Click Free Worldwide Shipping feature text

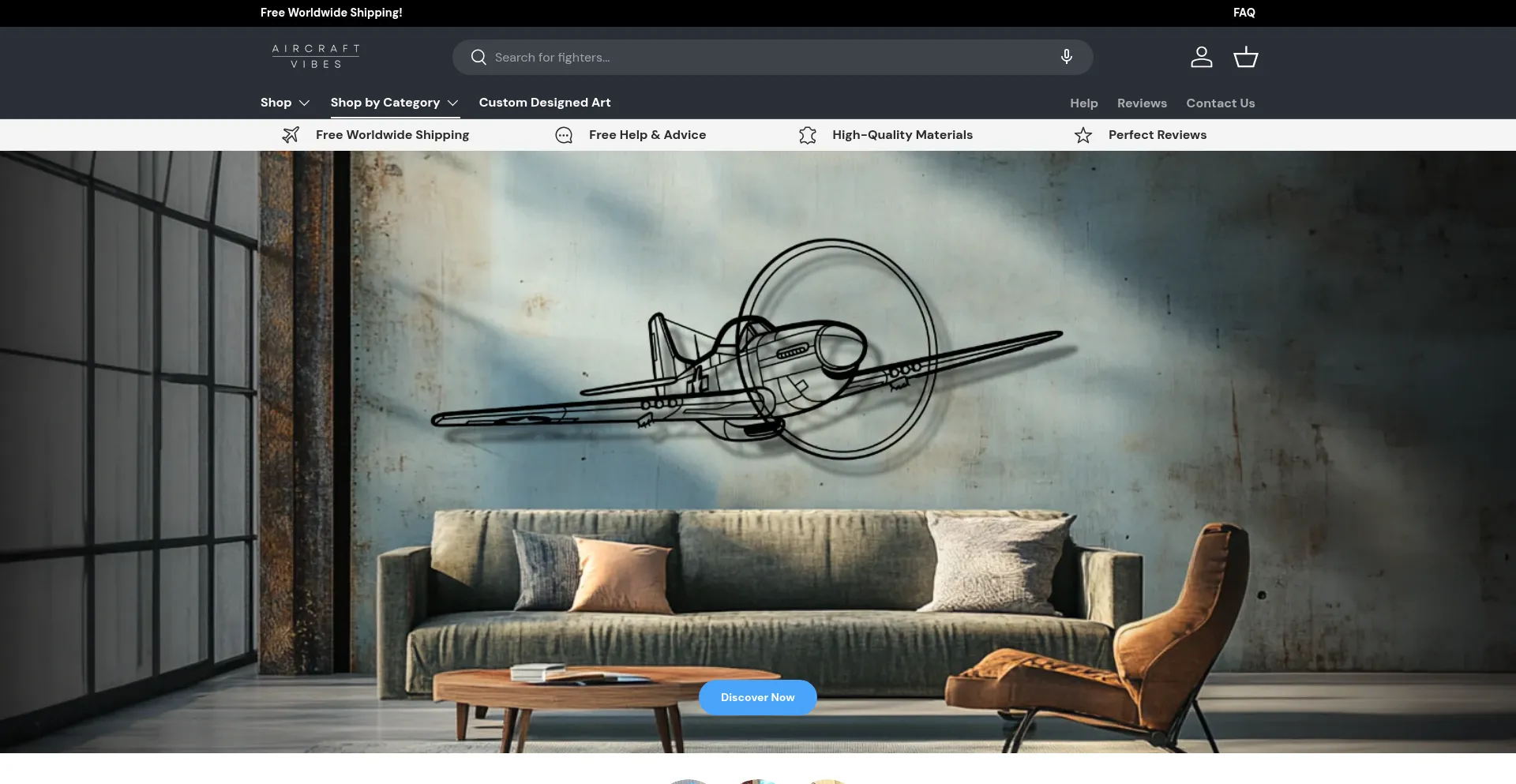(392, 135)
